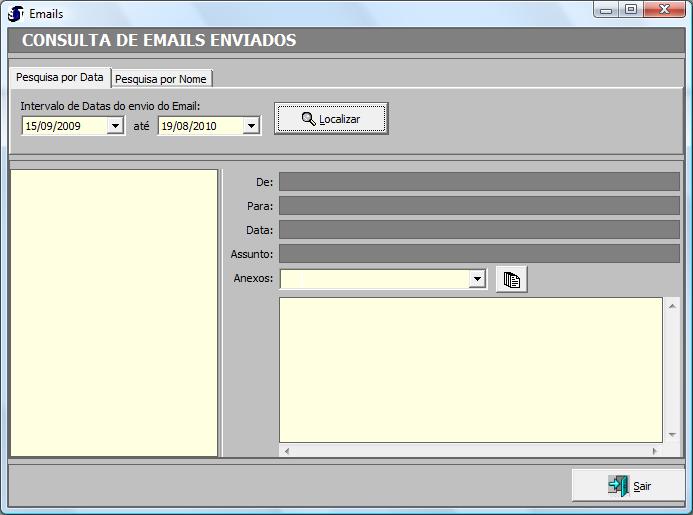Click inside the end date field
This screenshot has width=693, height=515.
click(x=199, y=126)
